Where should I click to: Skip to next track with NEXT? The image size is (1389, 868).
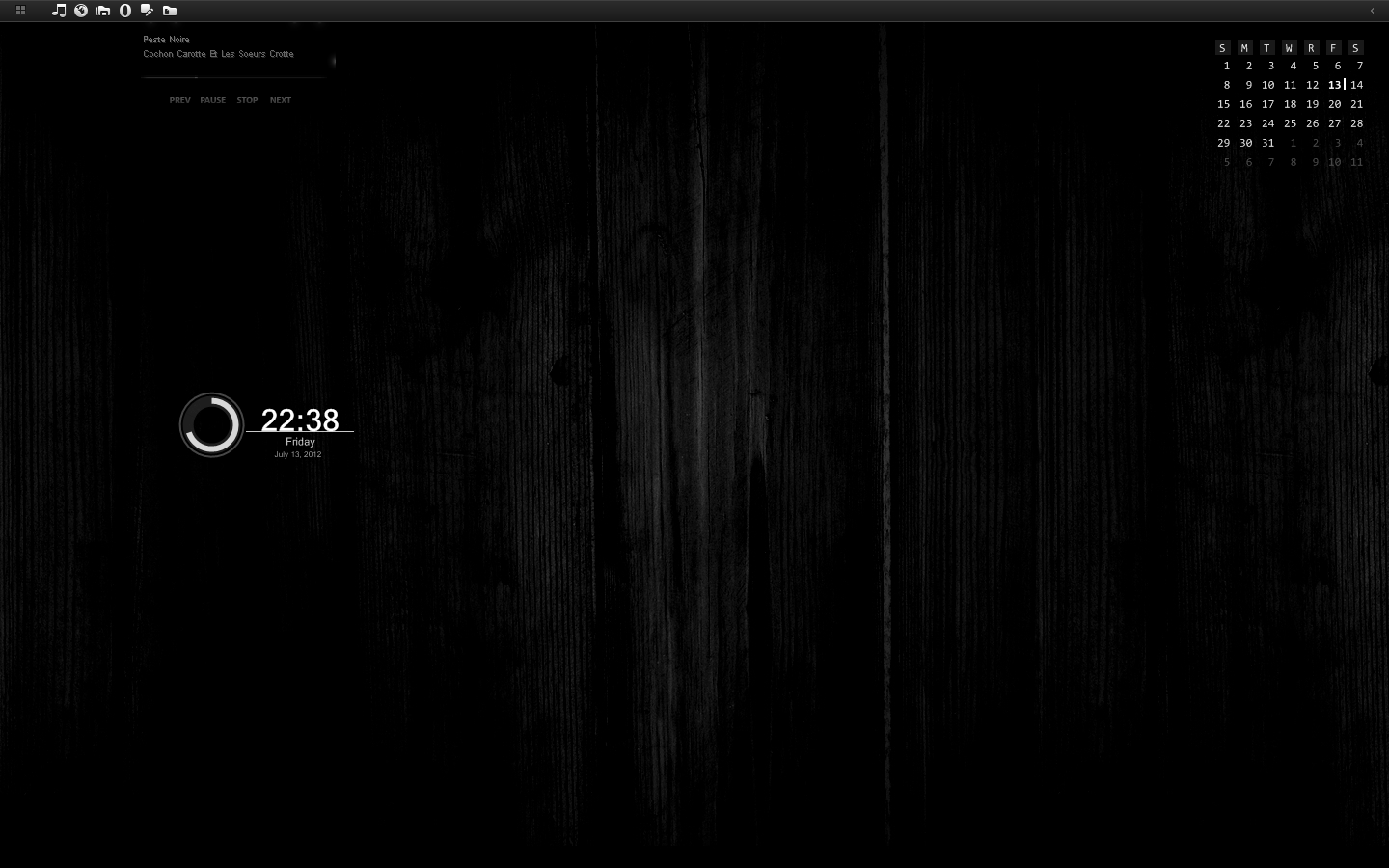281,100
